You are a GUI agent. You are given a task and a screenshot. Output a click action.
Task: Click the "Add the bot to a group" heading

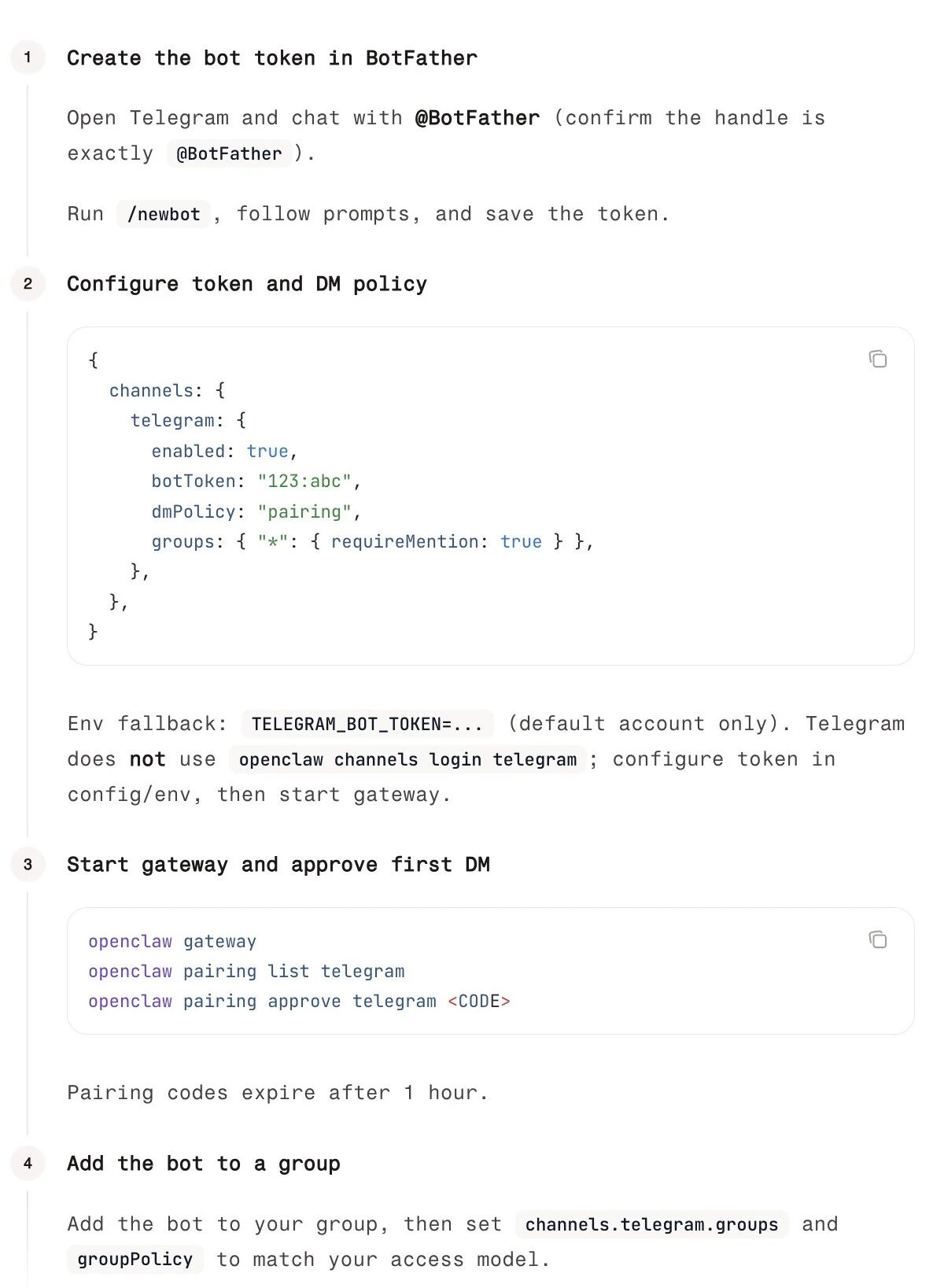[203, 1164]
